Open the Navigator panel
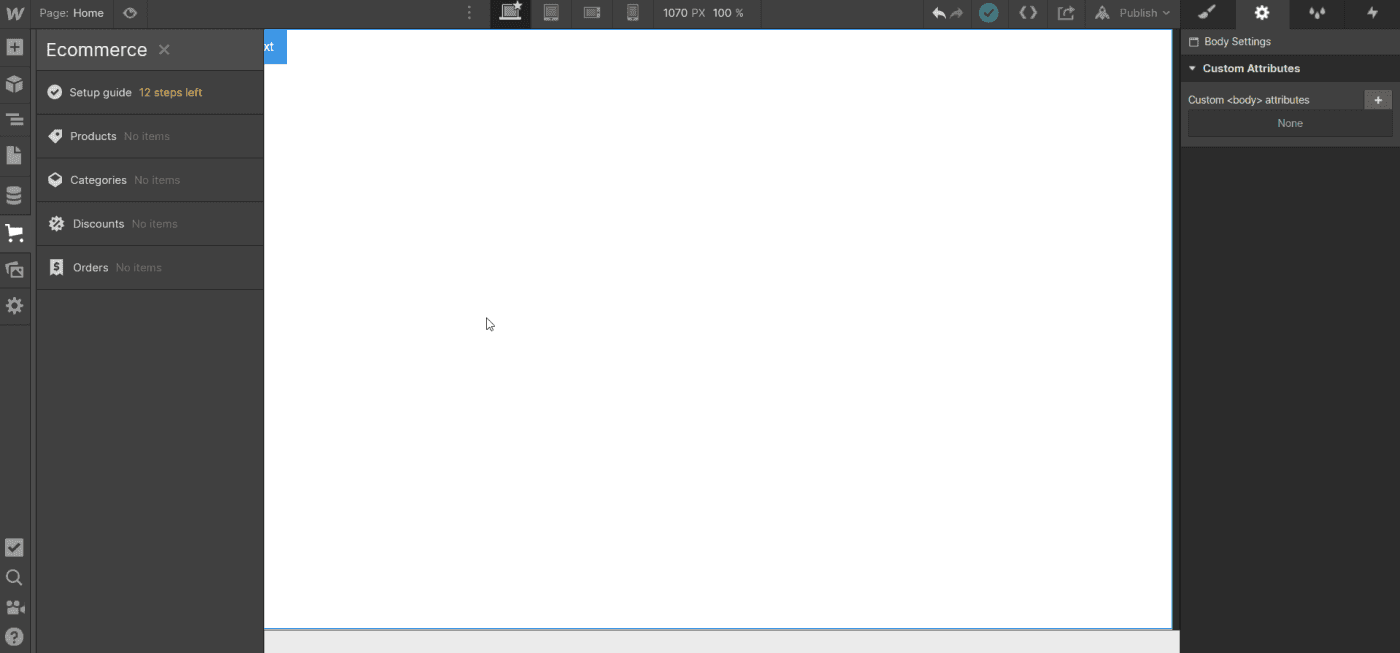Image resolution: width=1400 pixels, height=653 pixels. 14,120
